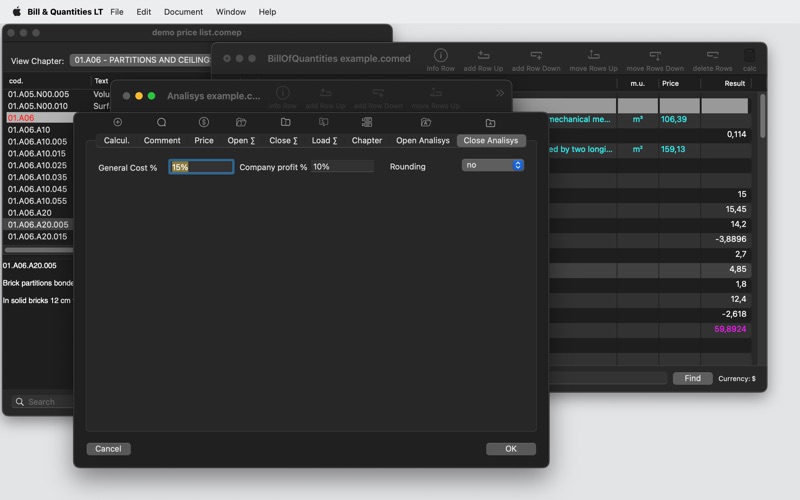Click the Price dollar icon
800x500 pixels.
(204, 122)
